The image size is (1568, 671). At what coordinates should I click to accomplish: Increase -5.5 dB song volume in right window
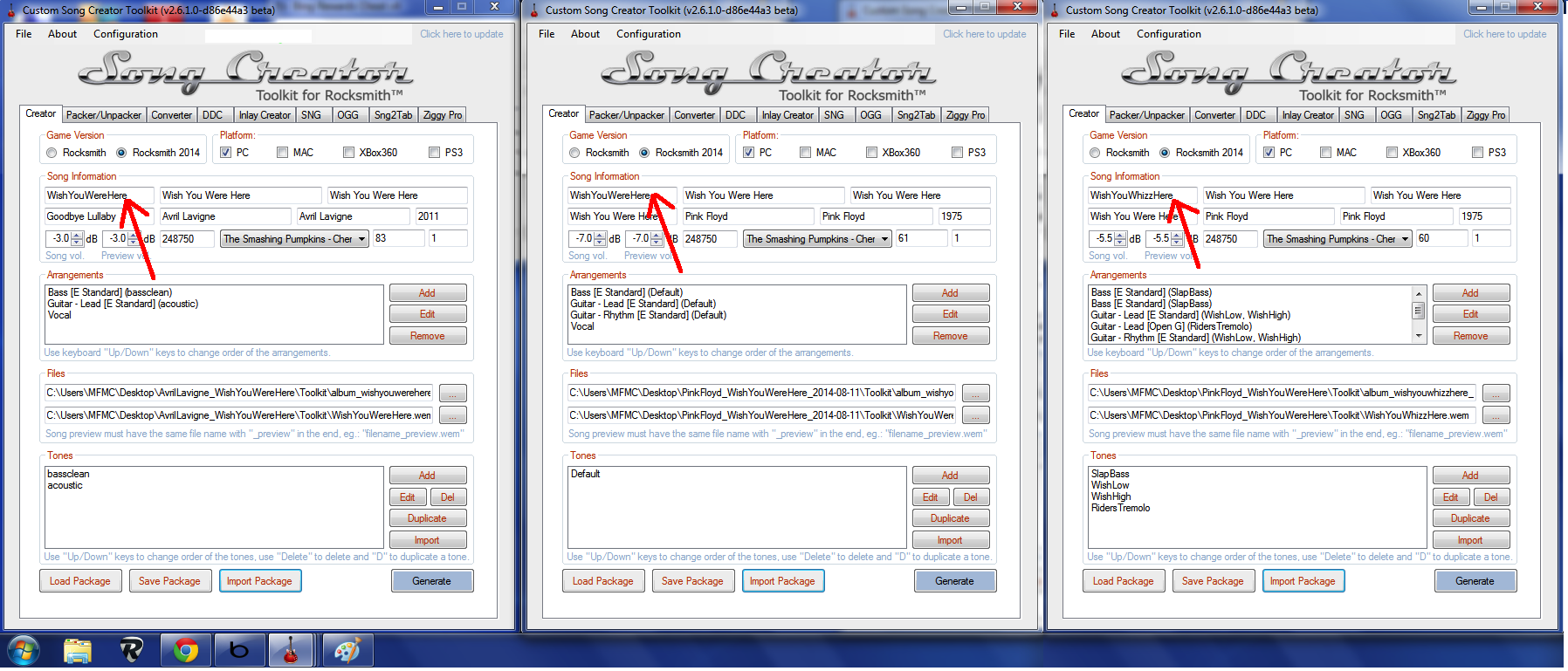[x=1121, y=235]
